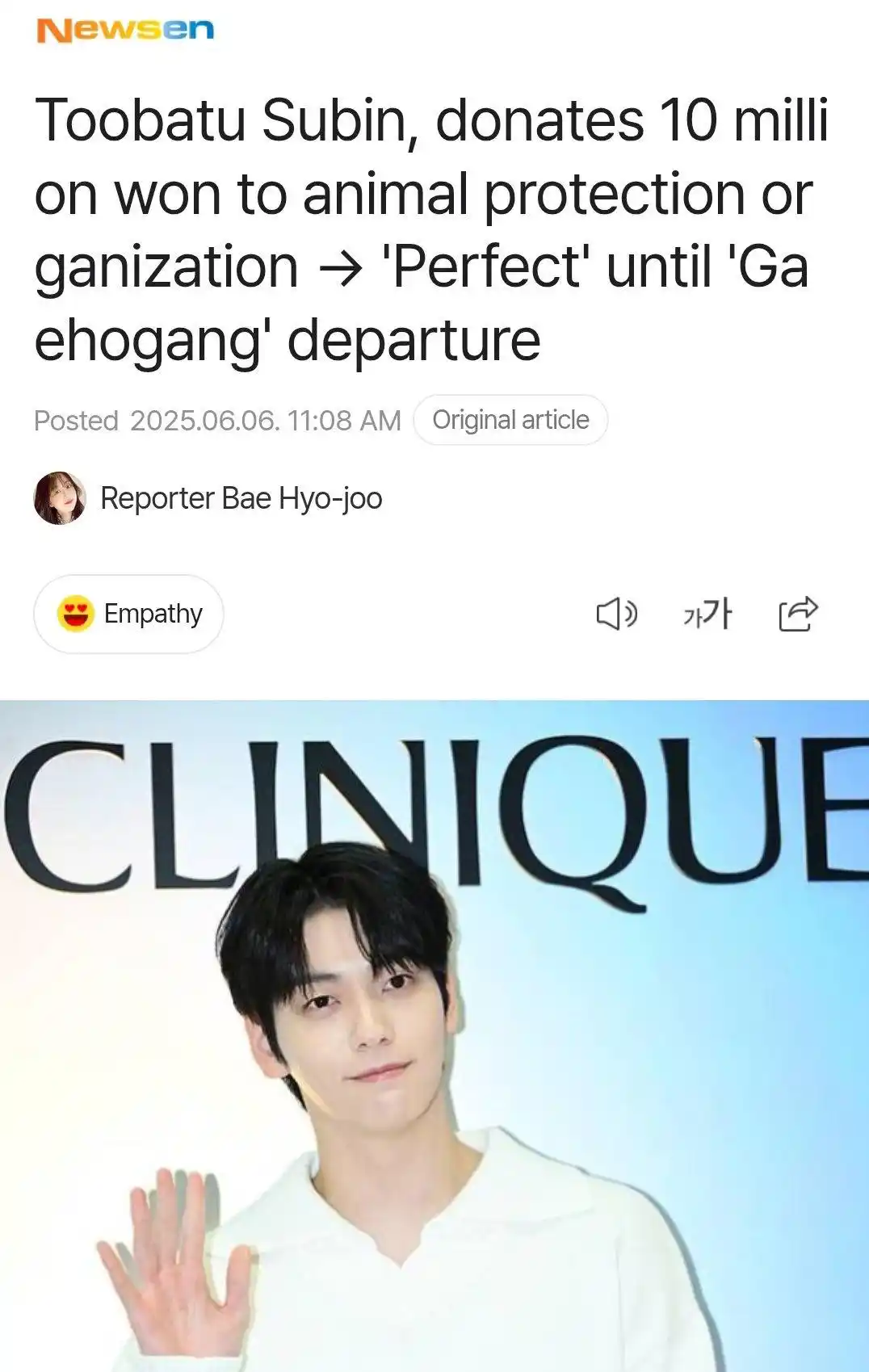This screenshot has height=1372, width=869.
Task: Click the article headline text
Action: (432, 229)
